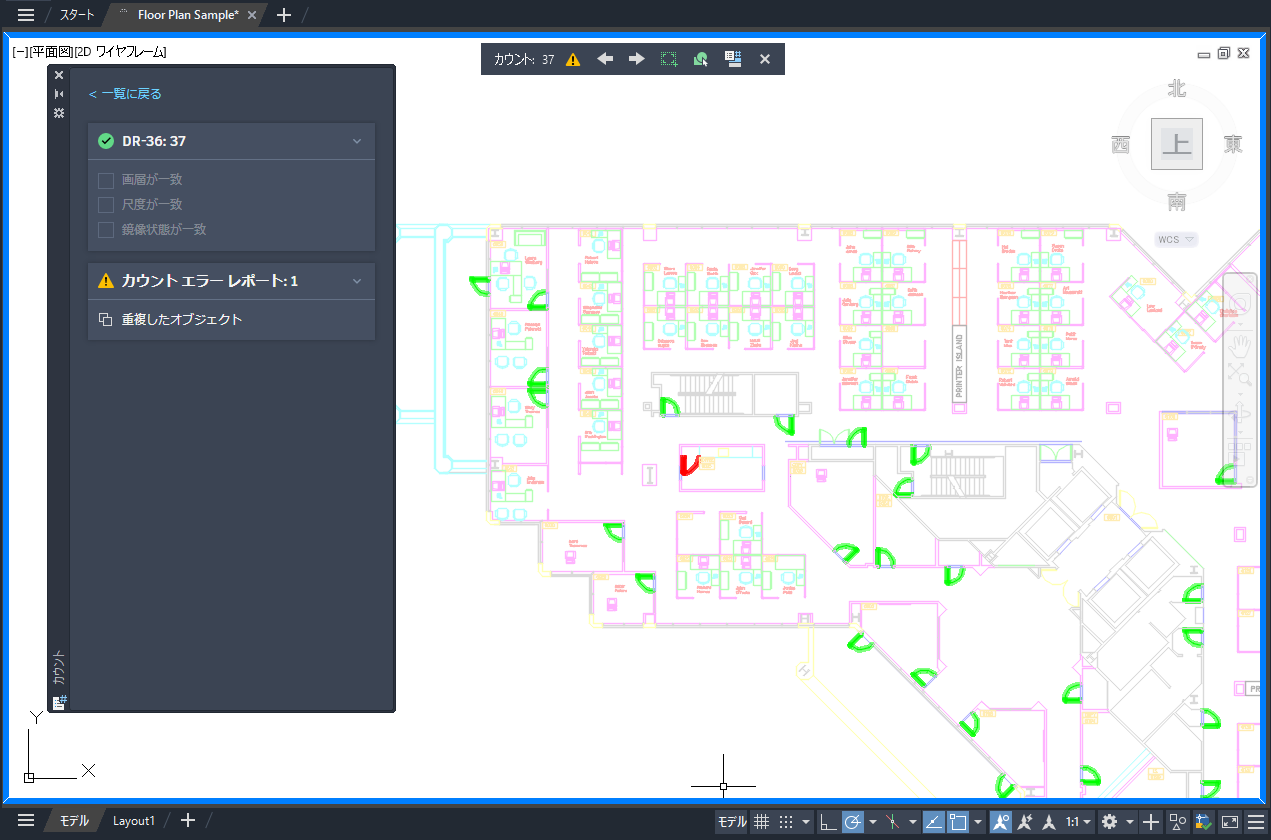Toggle the drawing grid display
The width and height of the screenshot is (1271, 840).
pos(761,822)
